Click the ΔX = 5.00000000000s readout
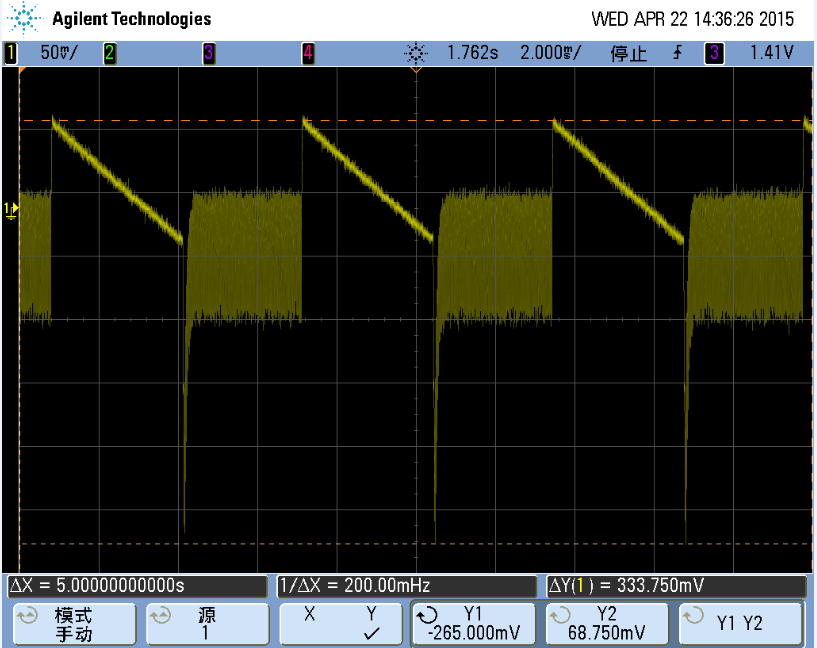 point(138,586)
